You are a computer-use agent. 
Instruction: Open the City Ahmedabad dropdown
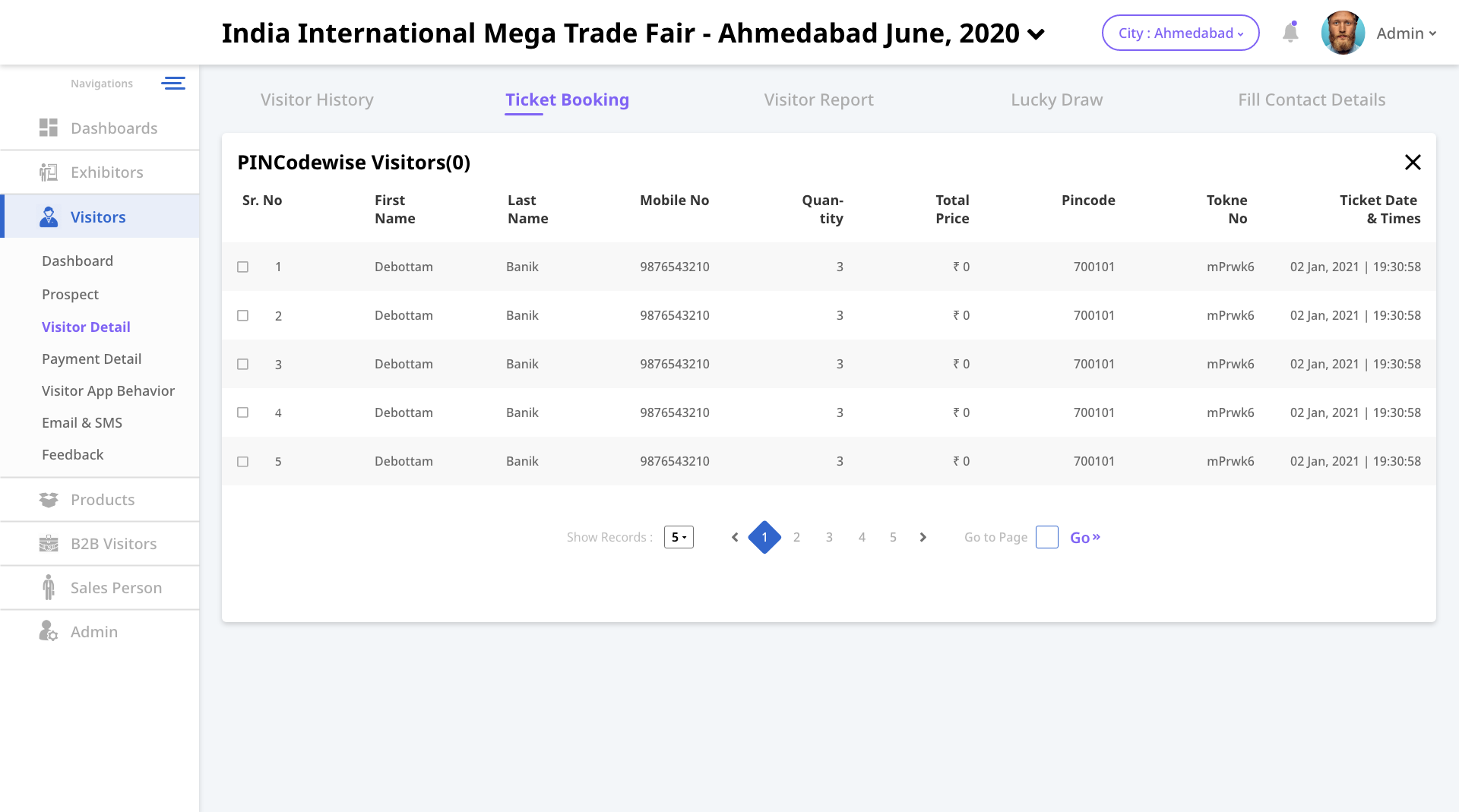pyautogui.click(x=1180, y=33)
